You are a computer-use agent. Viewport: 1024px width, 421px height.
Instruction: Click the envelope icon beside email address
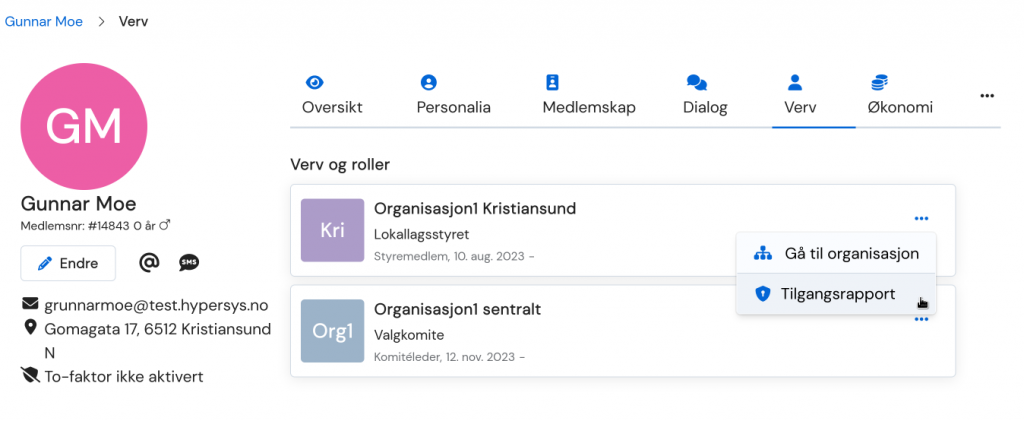click(x=30, y=304)
